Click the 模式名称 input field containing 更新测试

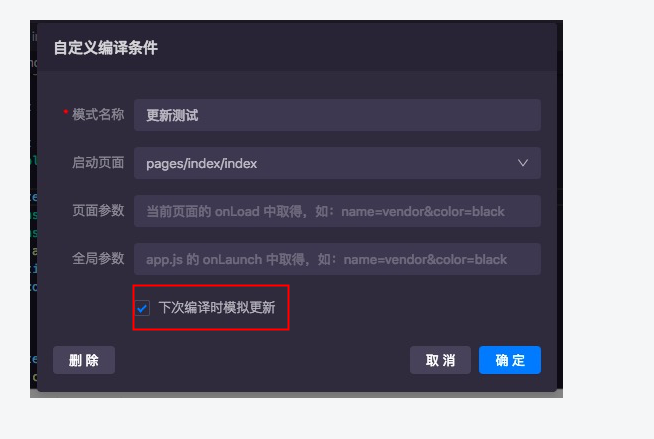point(337,115)
